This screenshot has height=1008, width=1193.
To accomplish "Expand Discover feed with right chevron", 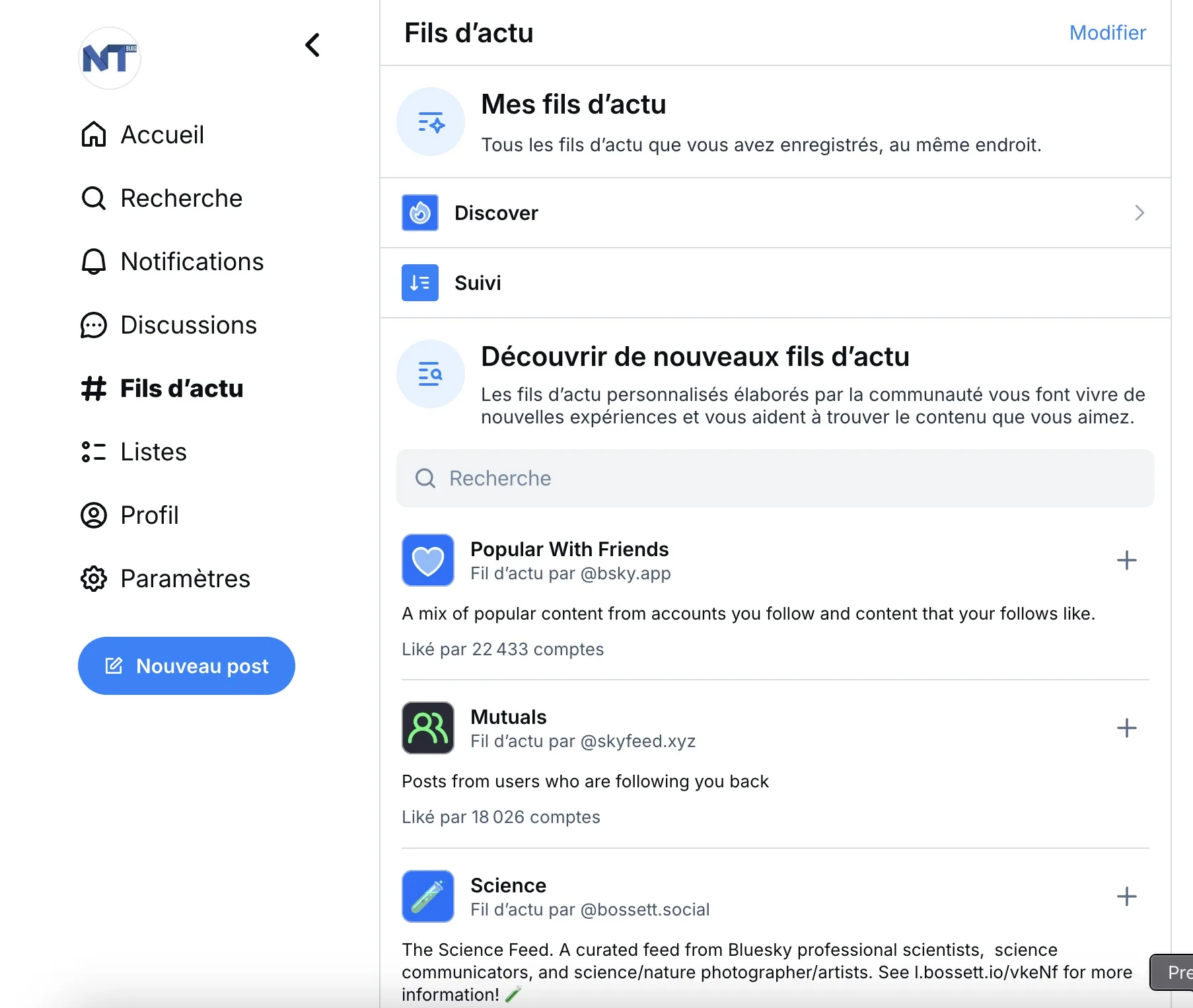I will 1139,213.
